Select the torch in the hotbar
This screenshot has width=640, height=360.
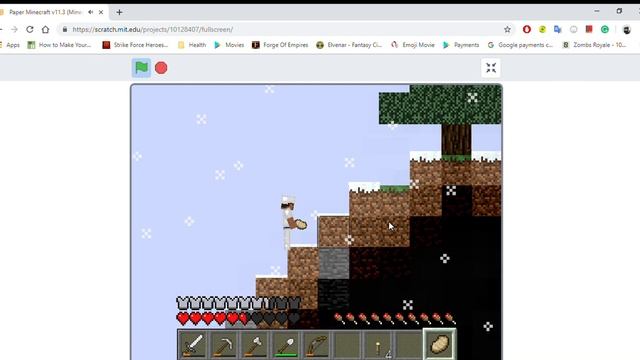[x=378, y=344]
